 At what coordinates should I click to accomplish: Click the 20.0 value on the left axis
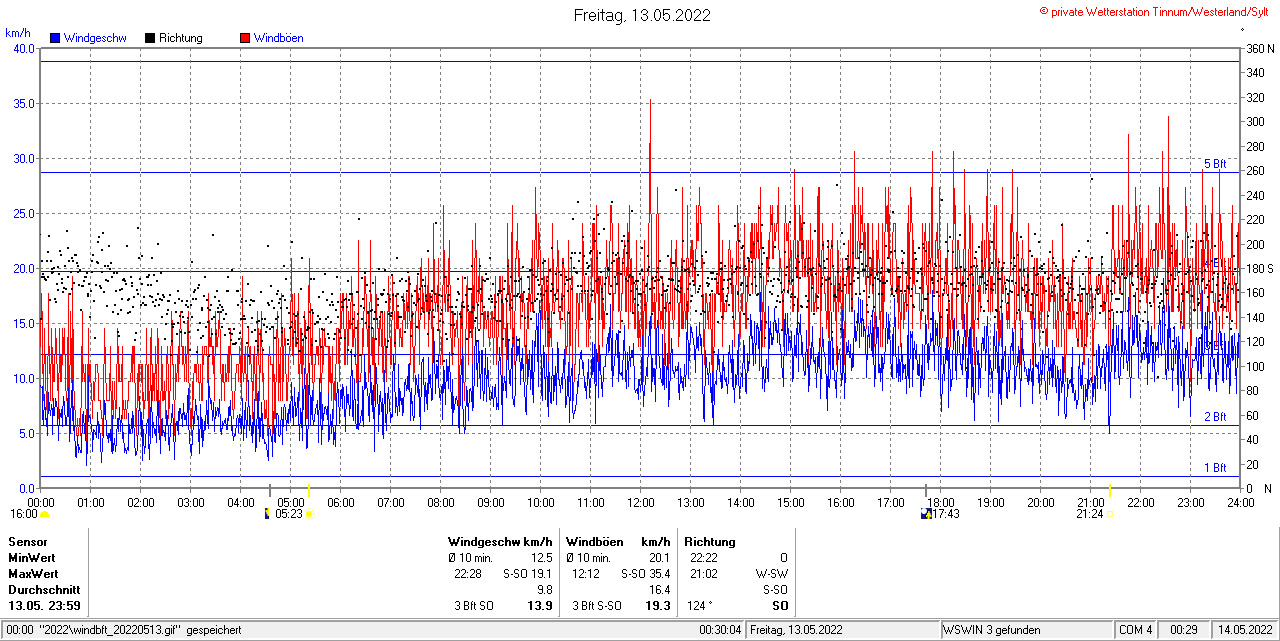[x=23, y=268]
